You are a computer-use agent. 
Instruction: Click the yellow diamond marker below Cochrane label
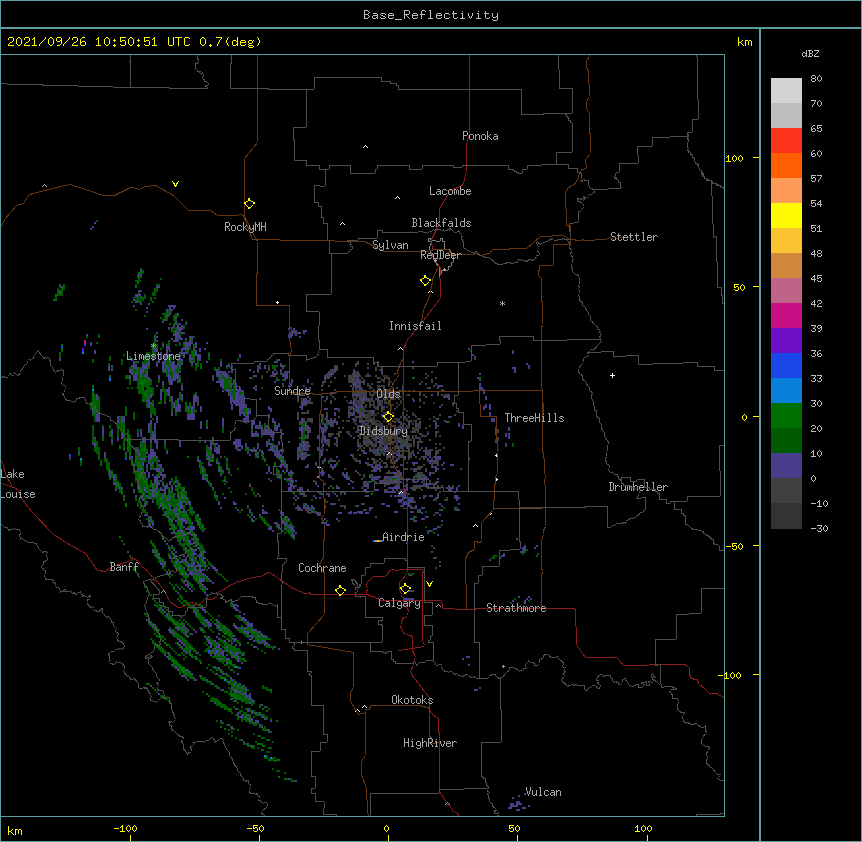[x=340, y=590]
